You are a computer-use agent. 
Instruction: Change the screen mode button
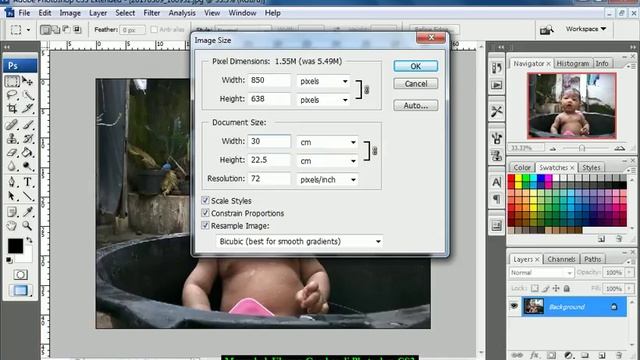20,290
